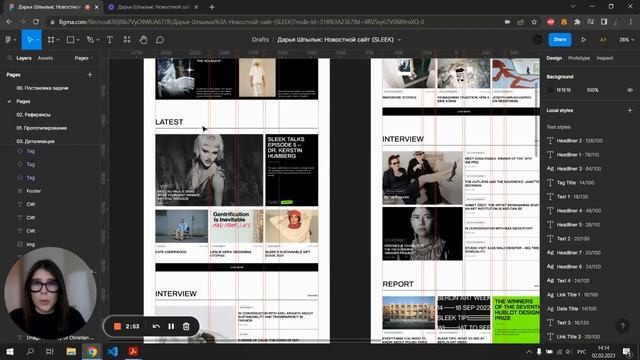Viewport: 640px width, 360px height.
Task: Open Frame tool options dropdown arrow
Action: coord(58,40)
